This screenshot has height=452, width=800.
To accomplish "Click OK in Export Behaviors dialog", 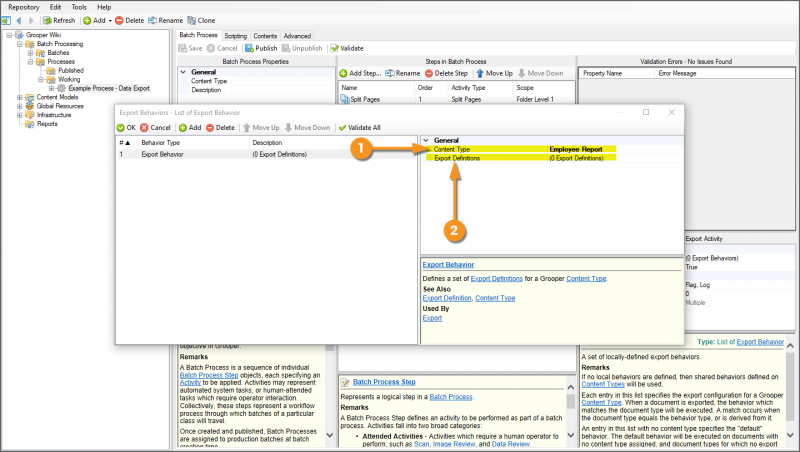I will 126,128.
